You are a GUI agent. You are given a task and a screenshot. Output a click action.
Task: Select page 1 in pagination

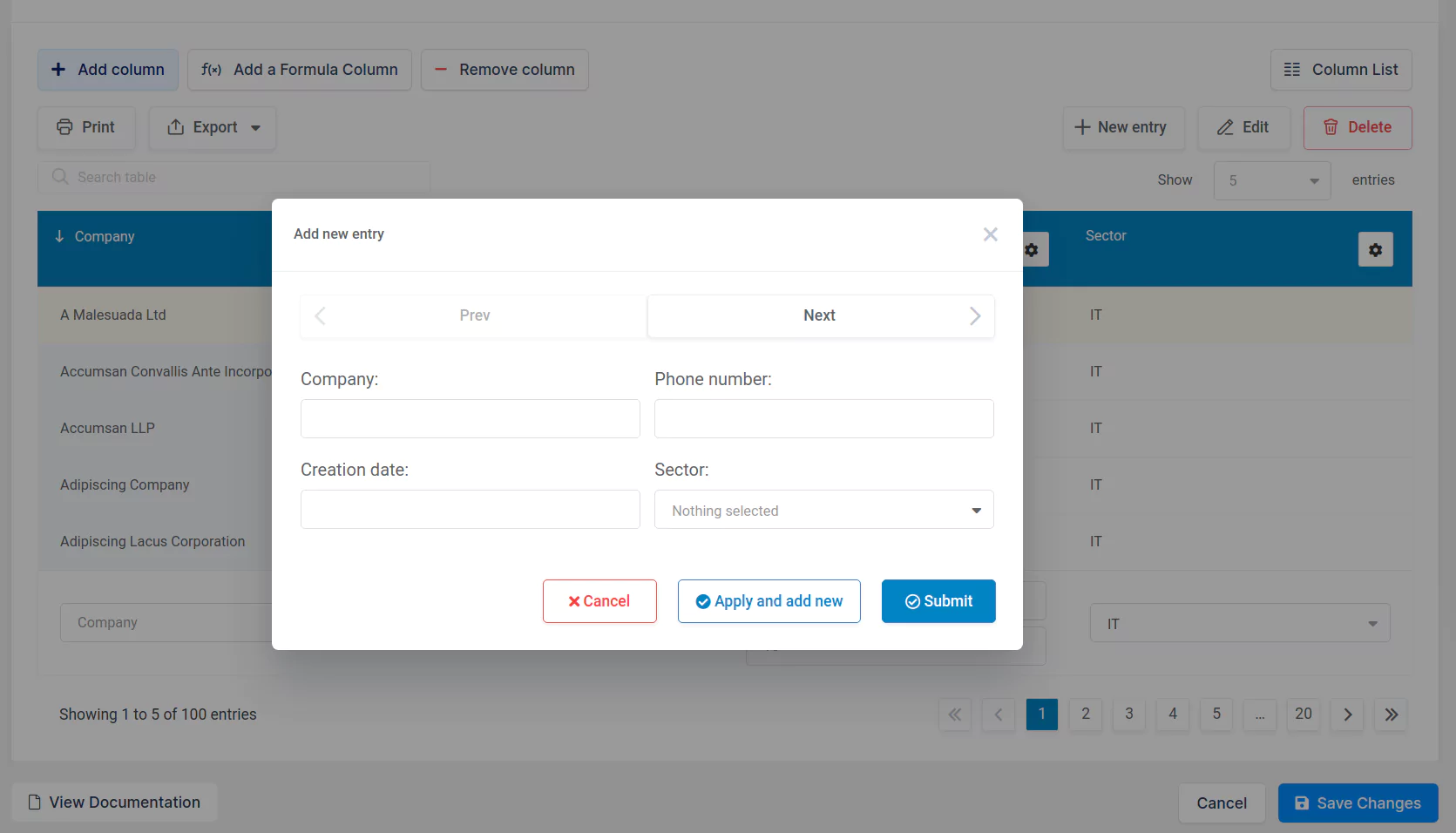coord(1042,714)
